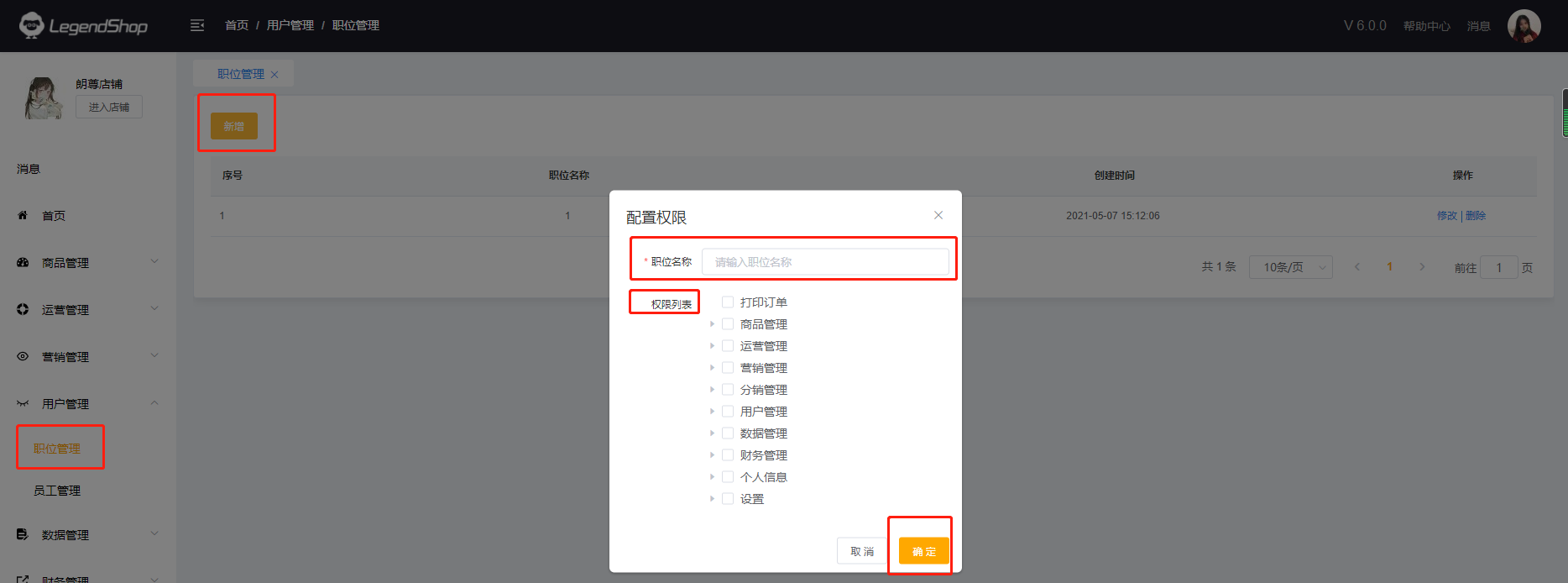Open the 10条/页 page size dropdown
1568x583 pixels.
coord(1290,267)
